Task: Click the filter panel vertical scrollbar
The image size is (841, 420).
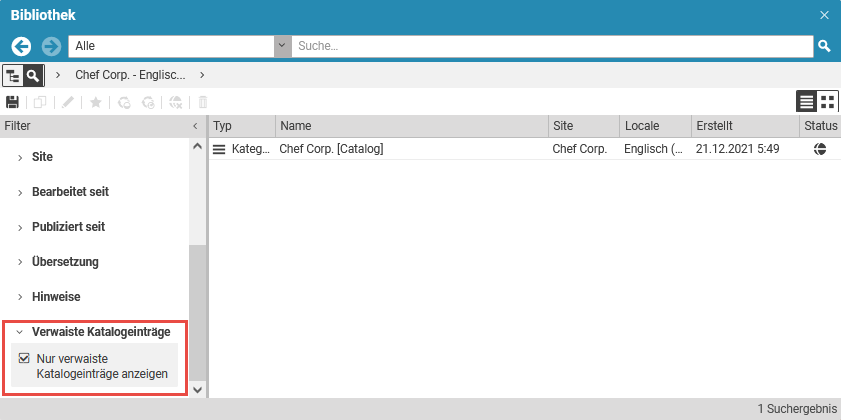Action: tap(197, 300)
